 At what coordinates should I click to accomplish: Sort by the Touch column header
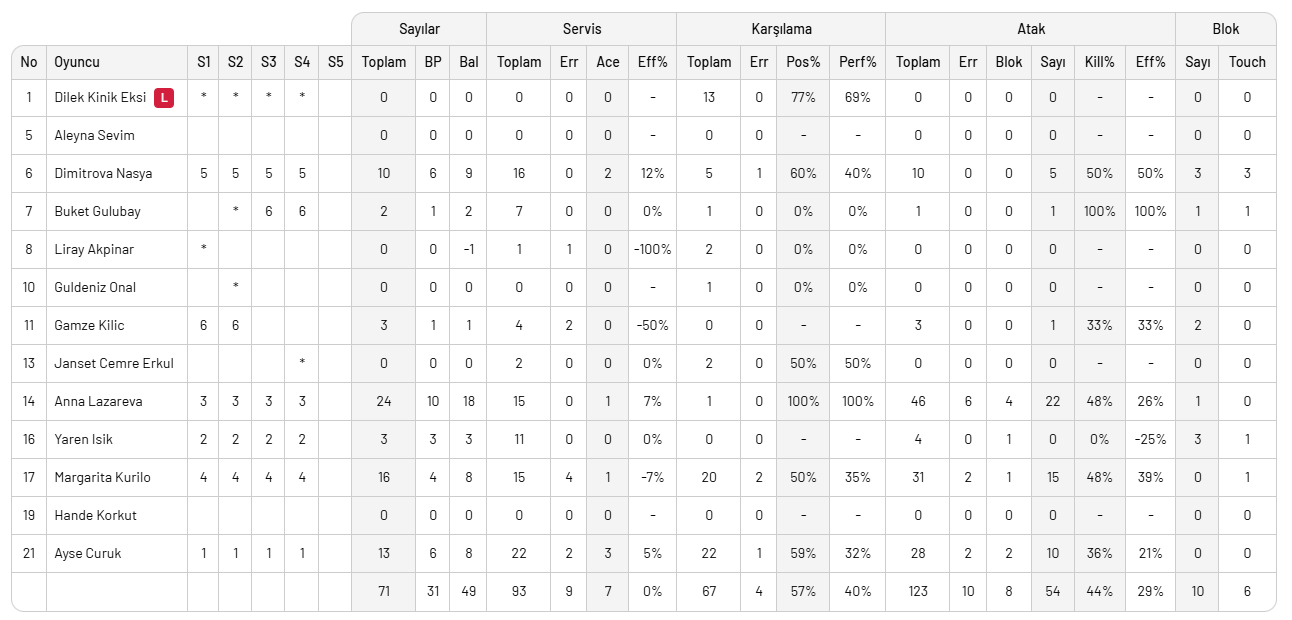[1247, 62]
